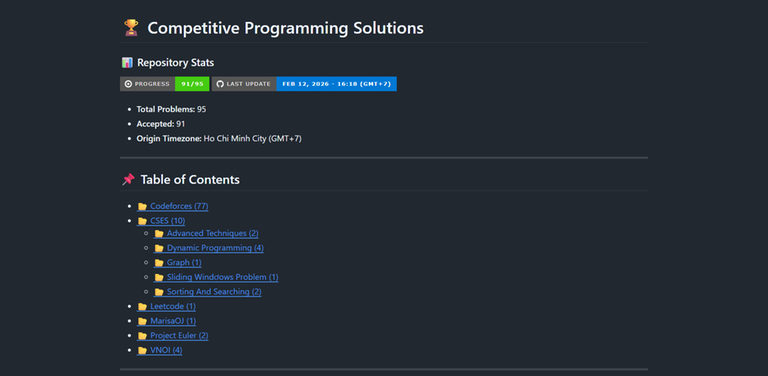Click the bar chart icon beside Repository Stats
The height and width of the screenshot is (376, 768).
point(127,63)
